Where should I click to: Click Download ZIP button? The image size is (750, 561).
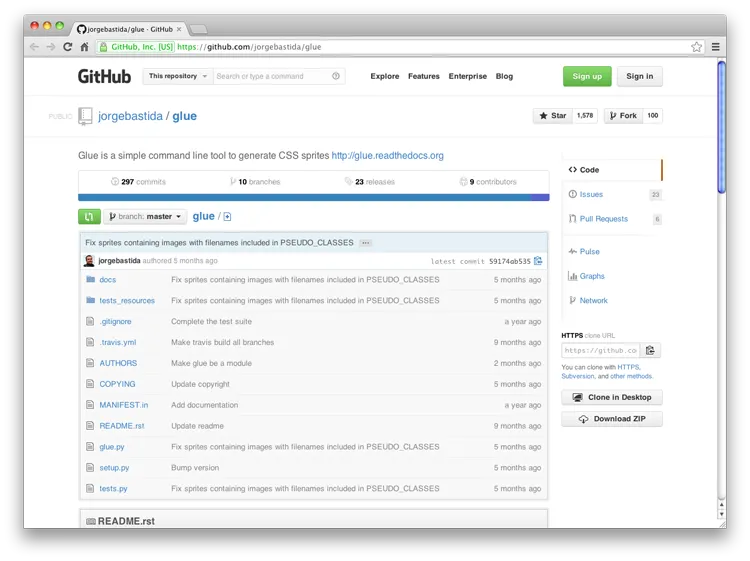(x=612, y=419)
